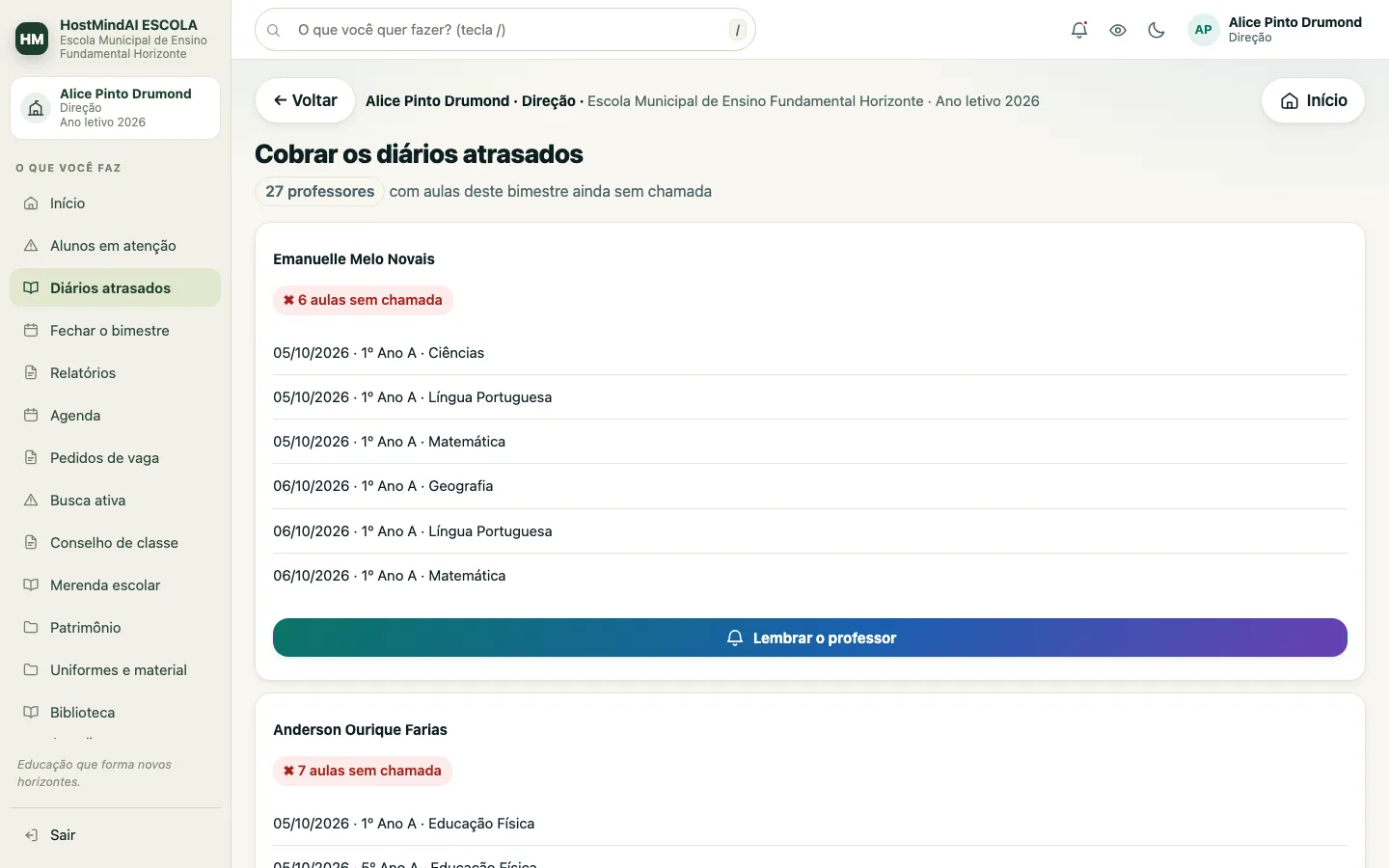Click the '7 aulas sem chamada' badge
1389x868 pixels.
click(x=363, y=771)
